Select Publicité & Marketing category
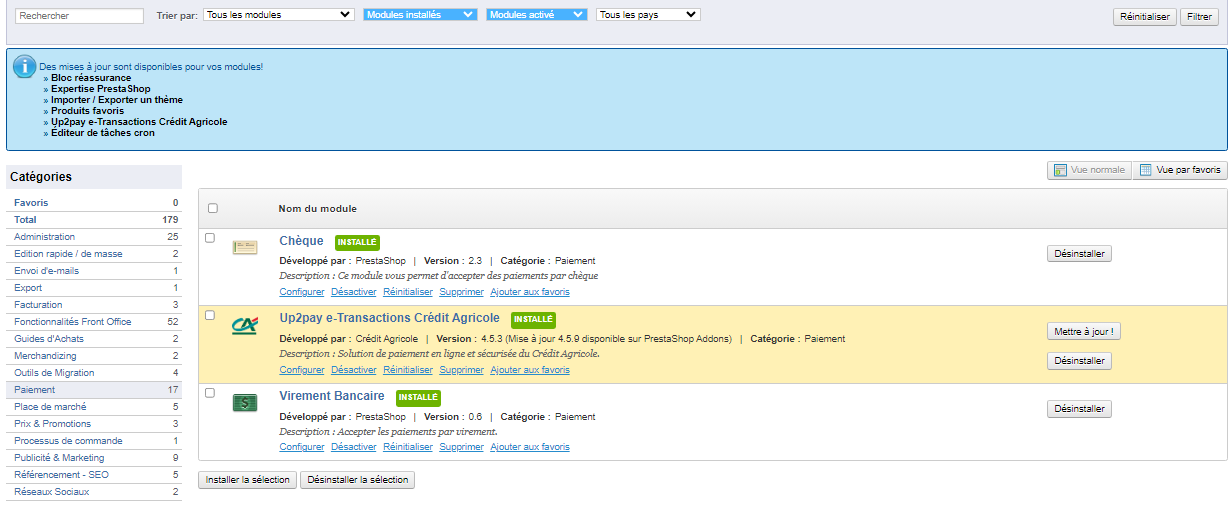The image size is (1230, 518). pos(94,458)
